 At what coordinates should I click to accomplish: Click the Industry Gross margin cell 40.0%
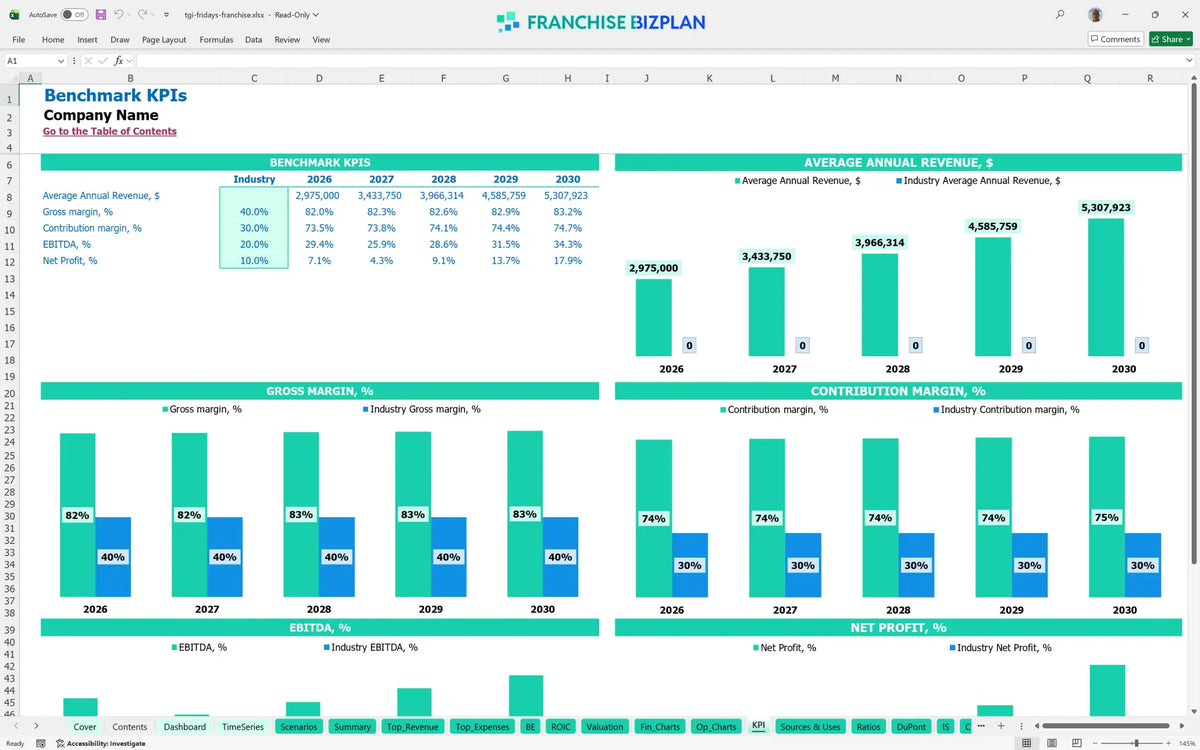click(x=254, y=212)
